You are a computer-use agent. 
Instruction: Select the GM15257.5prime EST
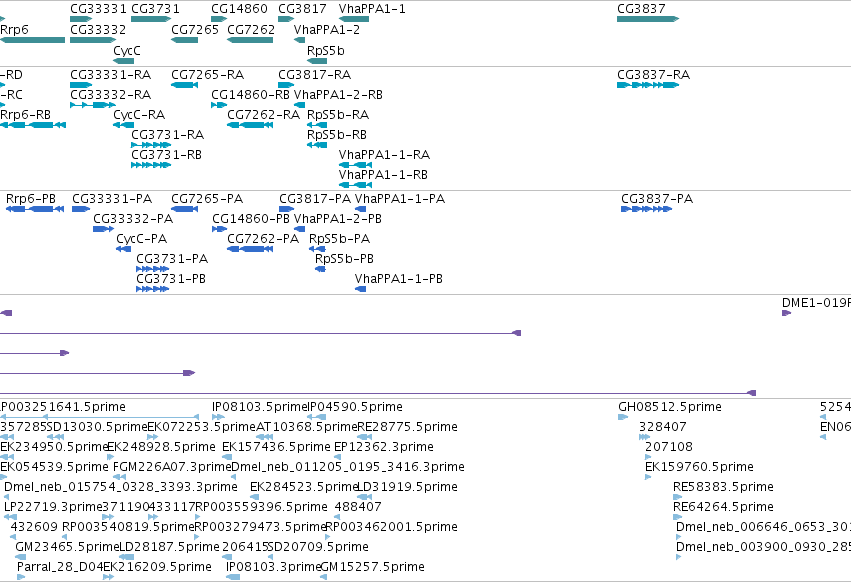coord(324,577)
